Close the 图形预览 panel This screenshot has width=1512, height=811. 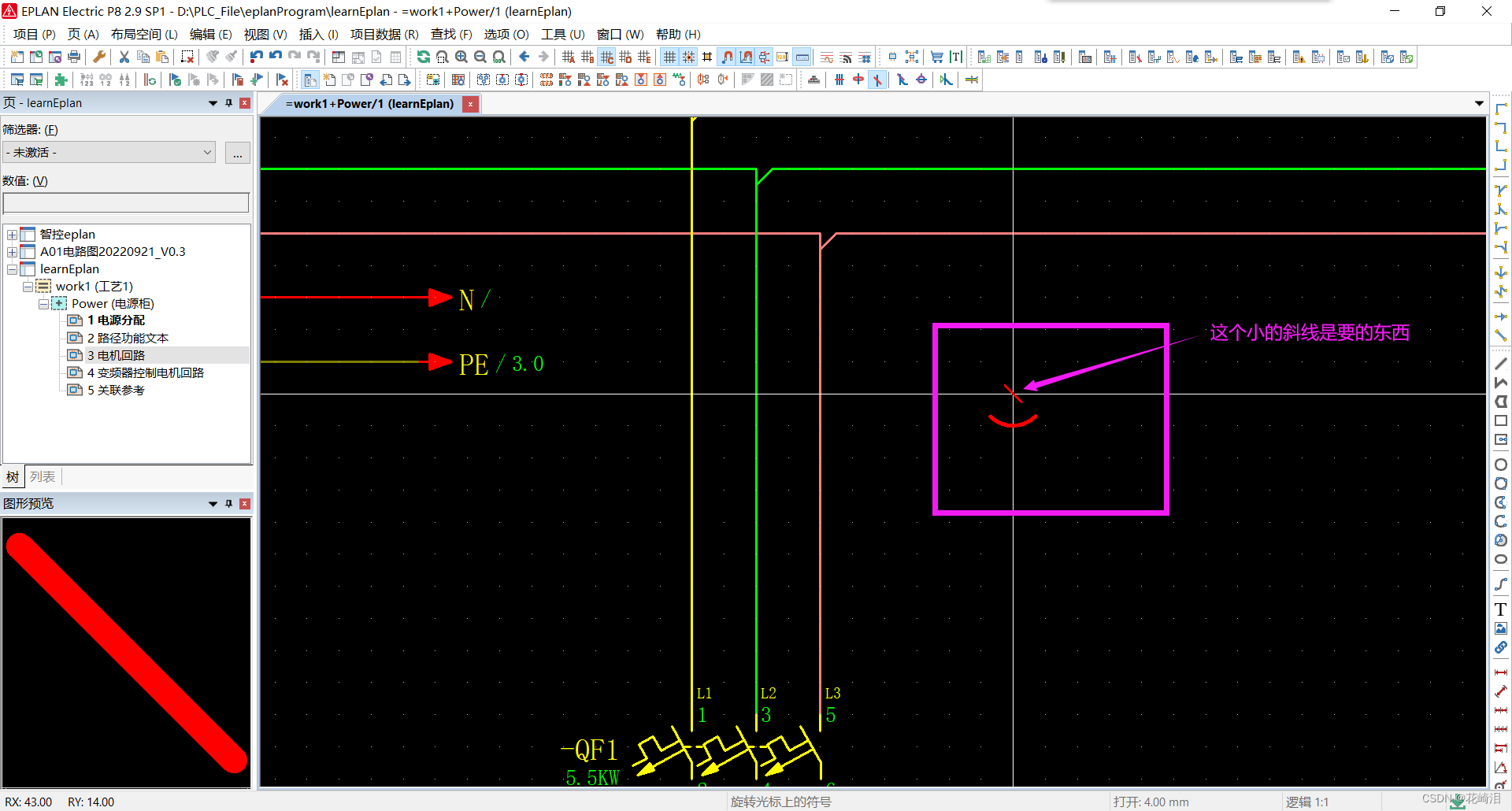[245, 504]
